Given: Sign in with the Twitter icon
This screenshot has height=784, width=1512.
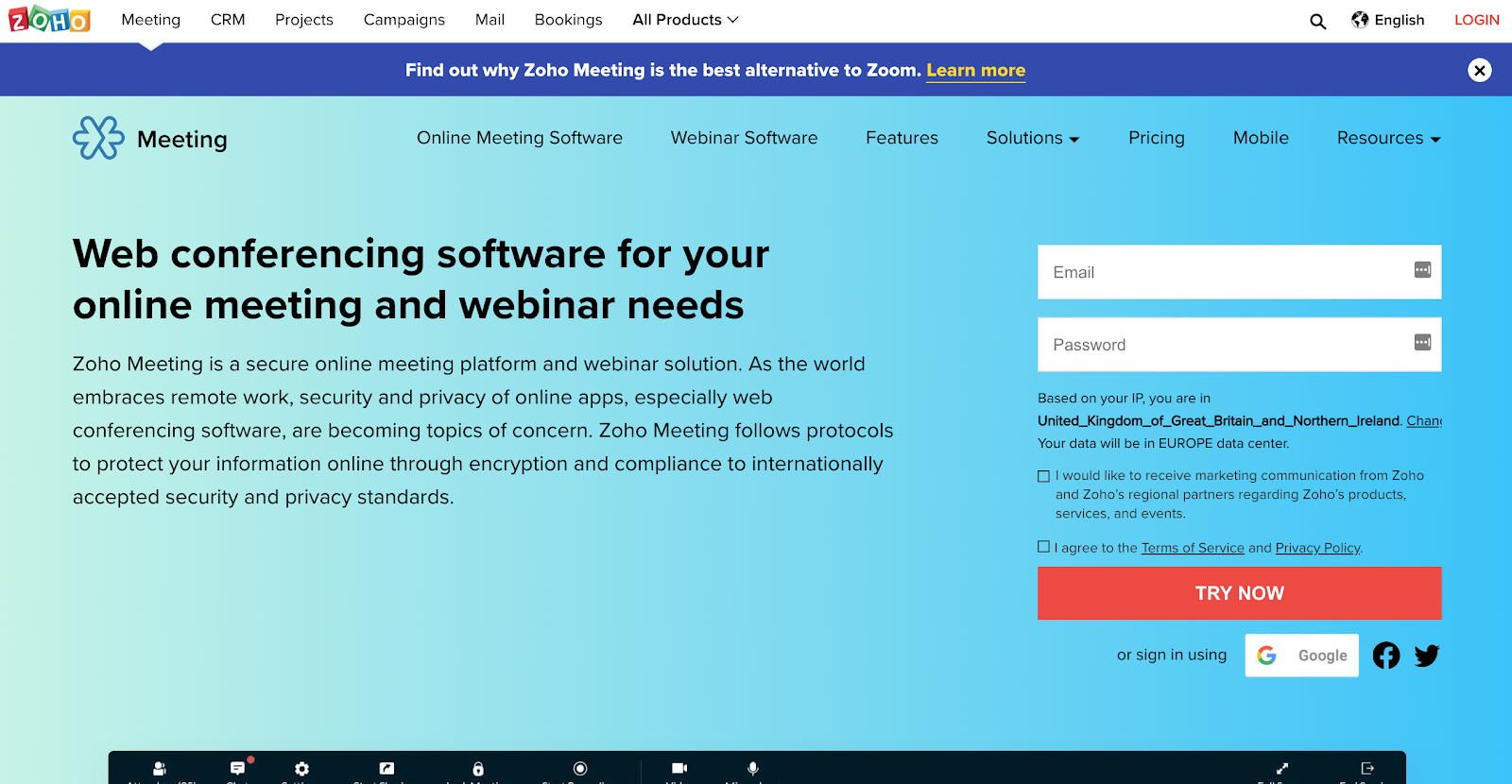Looking at the screenshot, I should tap(1427, 656).
